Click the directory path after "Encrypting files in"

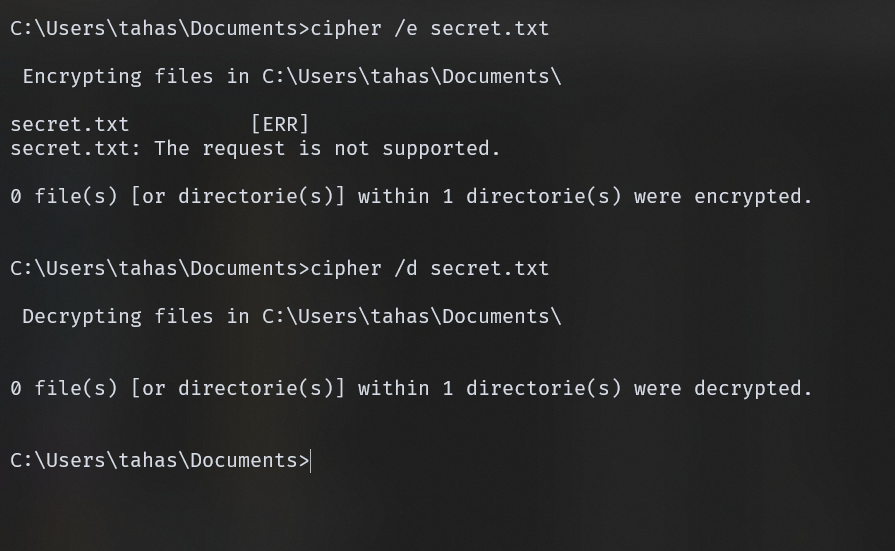pyautogui.click(x=412, y=77)
